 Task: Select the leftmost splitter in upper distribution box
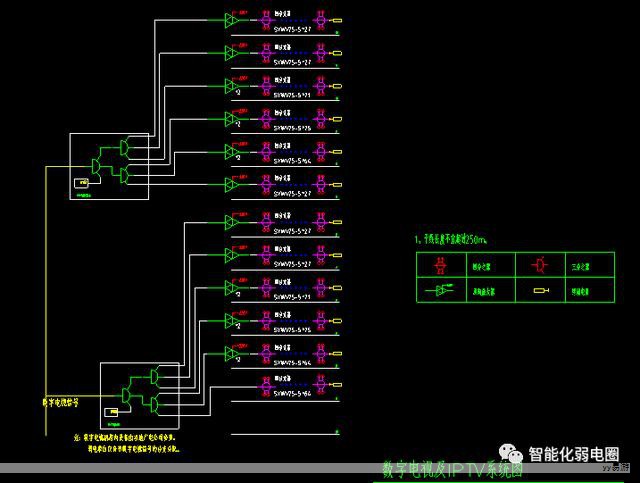[x=96, y=164]
